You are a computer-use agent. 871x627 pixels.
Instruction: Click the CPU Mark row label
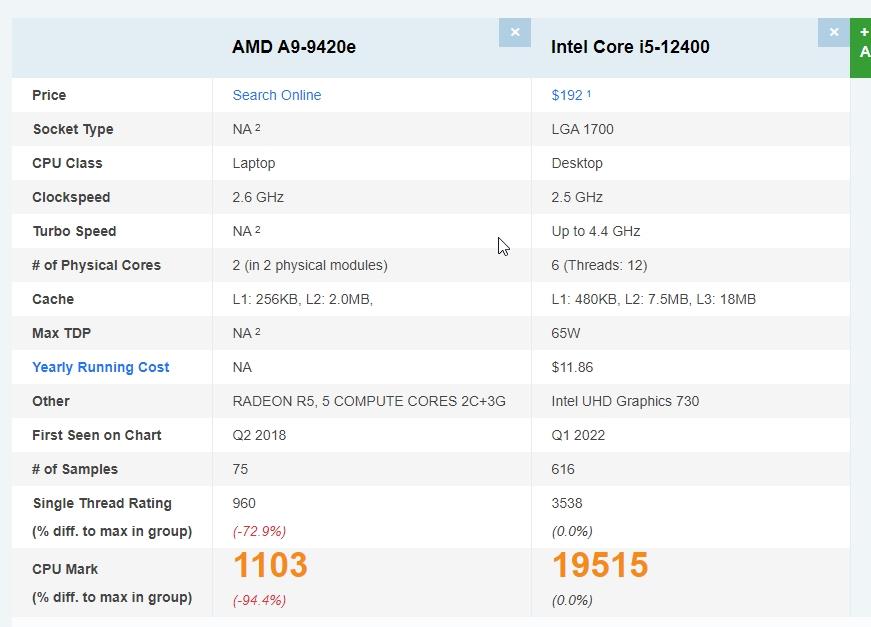(64, 569)
